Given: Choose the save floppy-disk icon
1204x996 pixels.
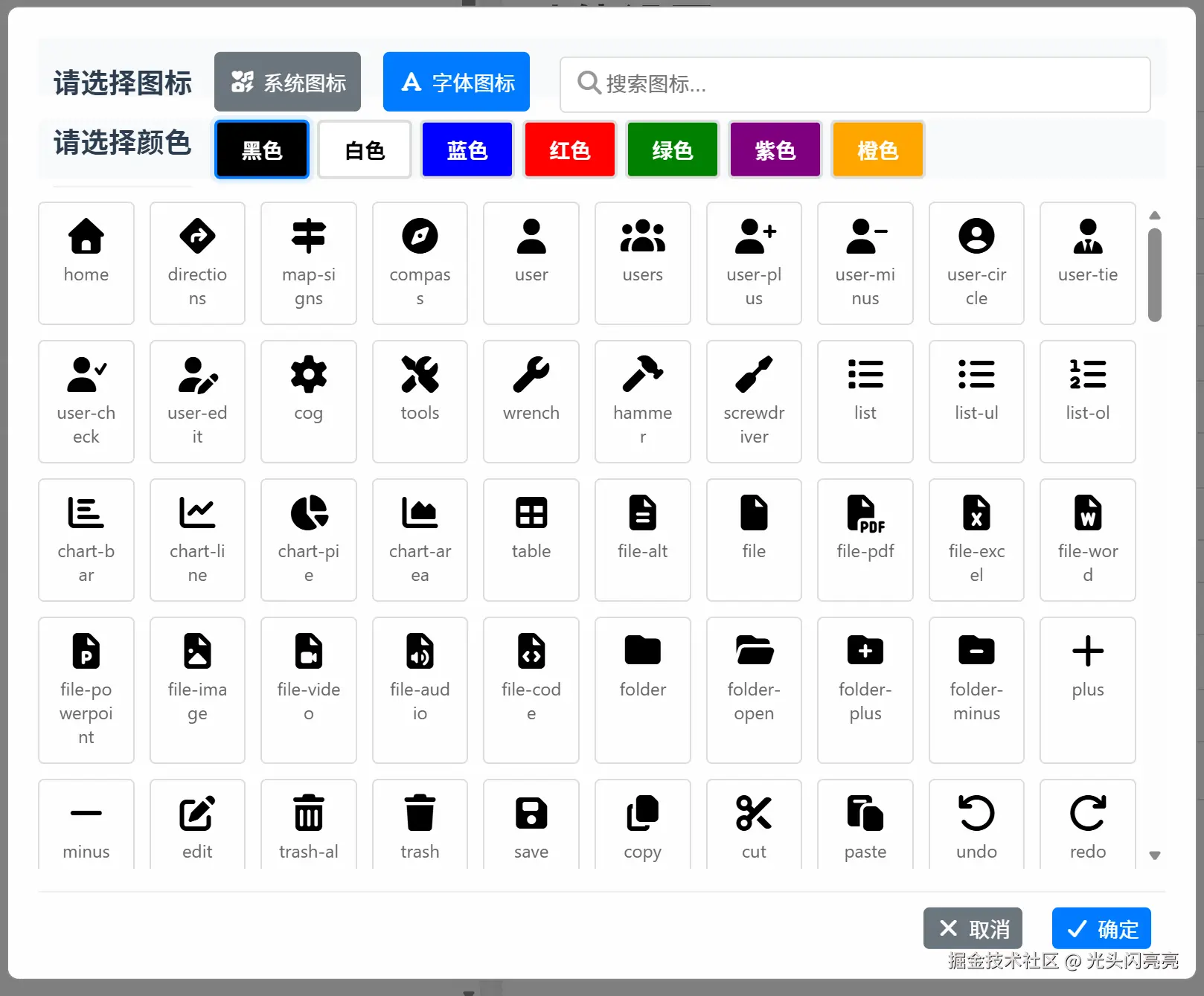Looking at the screenshot, I should point(531,824).
